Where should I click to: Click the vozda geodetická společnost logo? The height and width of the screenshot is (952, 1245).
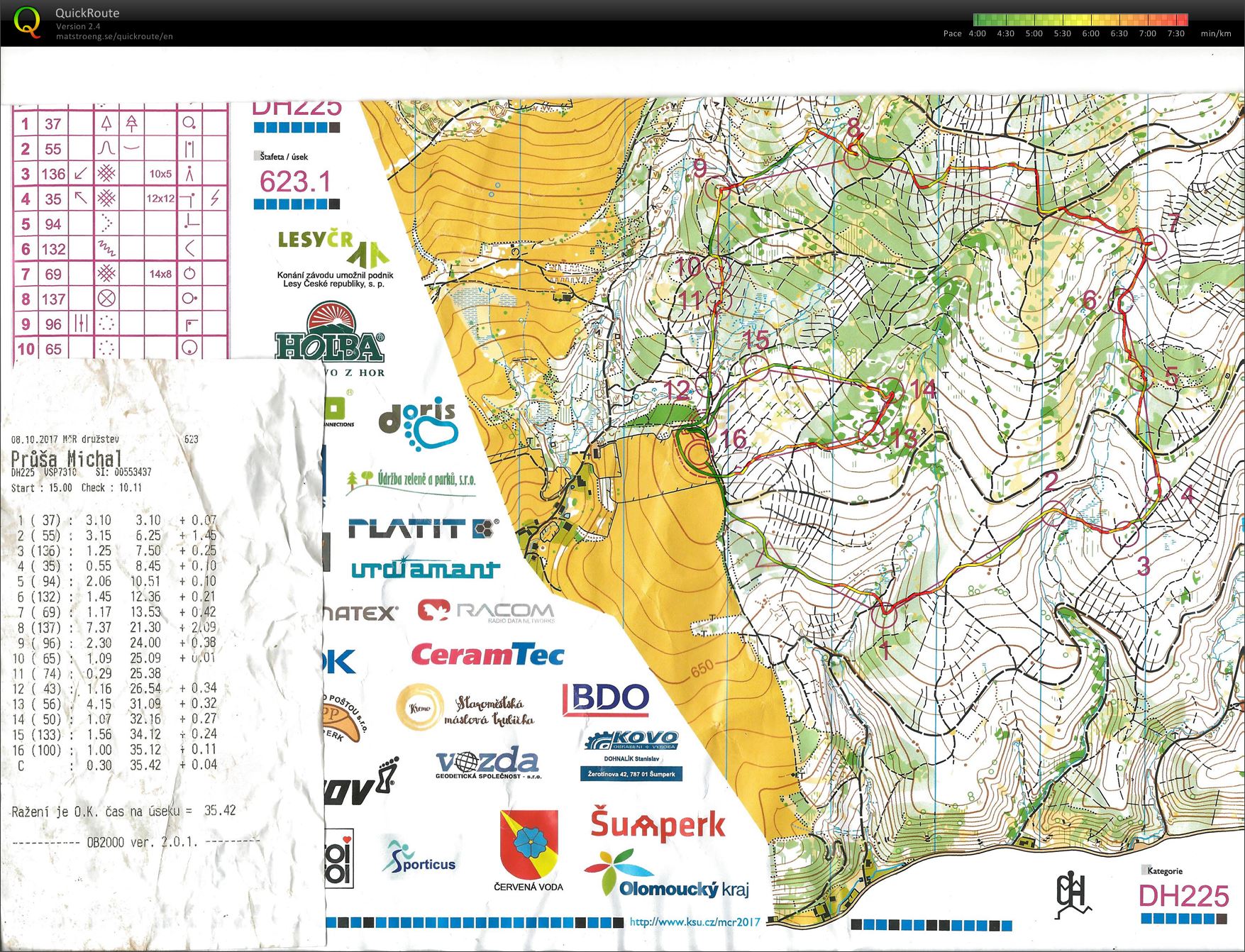coord(487,763)
